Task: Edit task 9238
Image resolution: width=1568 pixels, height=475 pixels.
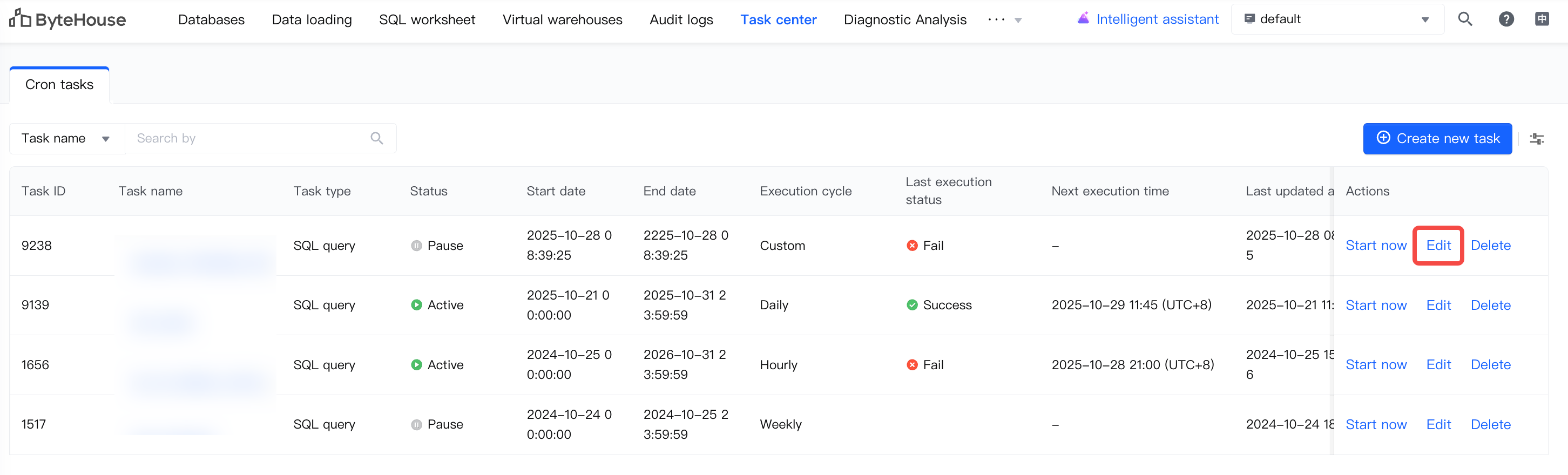Action: coord(1438,246)
